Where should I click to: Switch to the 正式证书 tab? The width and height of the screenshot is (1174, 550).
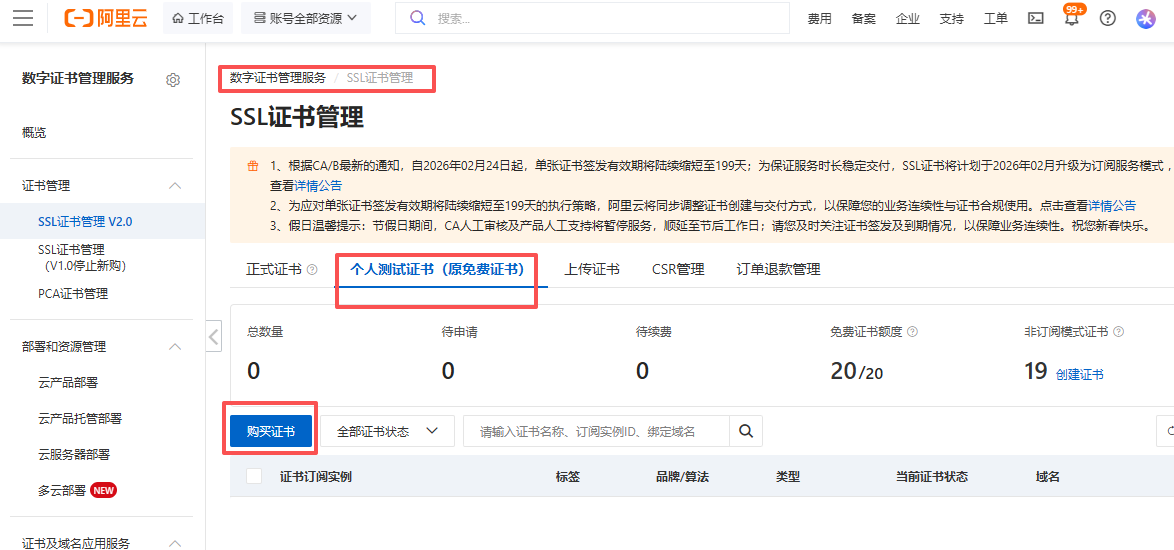tap(273, 269)
